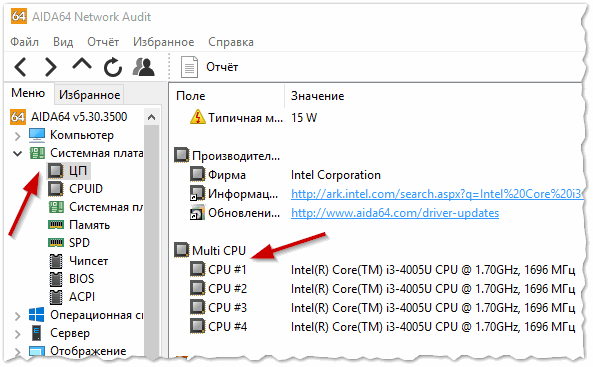Click the tree panel scroll-up arrow
The height and width of the screenshot is (367, 593).
click(x=151, y=117)
